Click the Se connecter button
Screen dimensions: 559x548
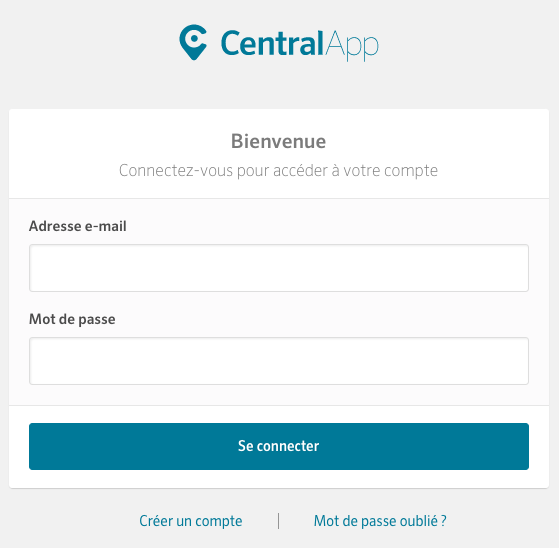pos(279,446)
